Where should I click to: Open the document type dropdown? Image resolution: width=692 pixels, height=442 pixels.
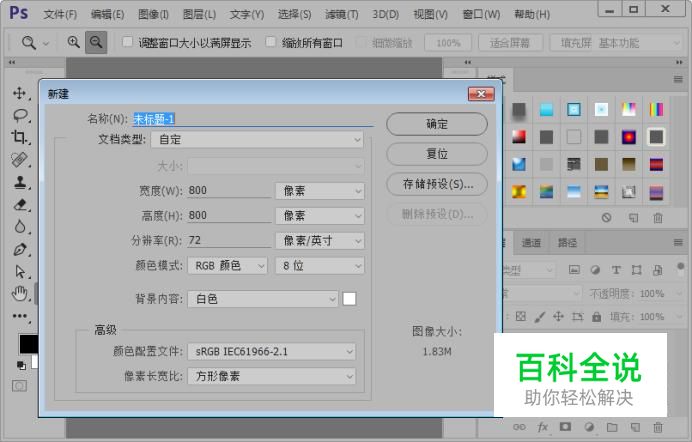pos(257,140)
